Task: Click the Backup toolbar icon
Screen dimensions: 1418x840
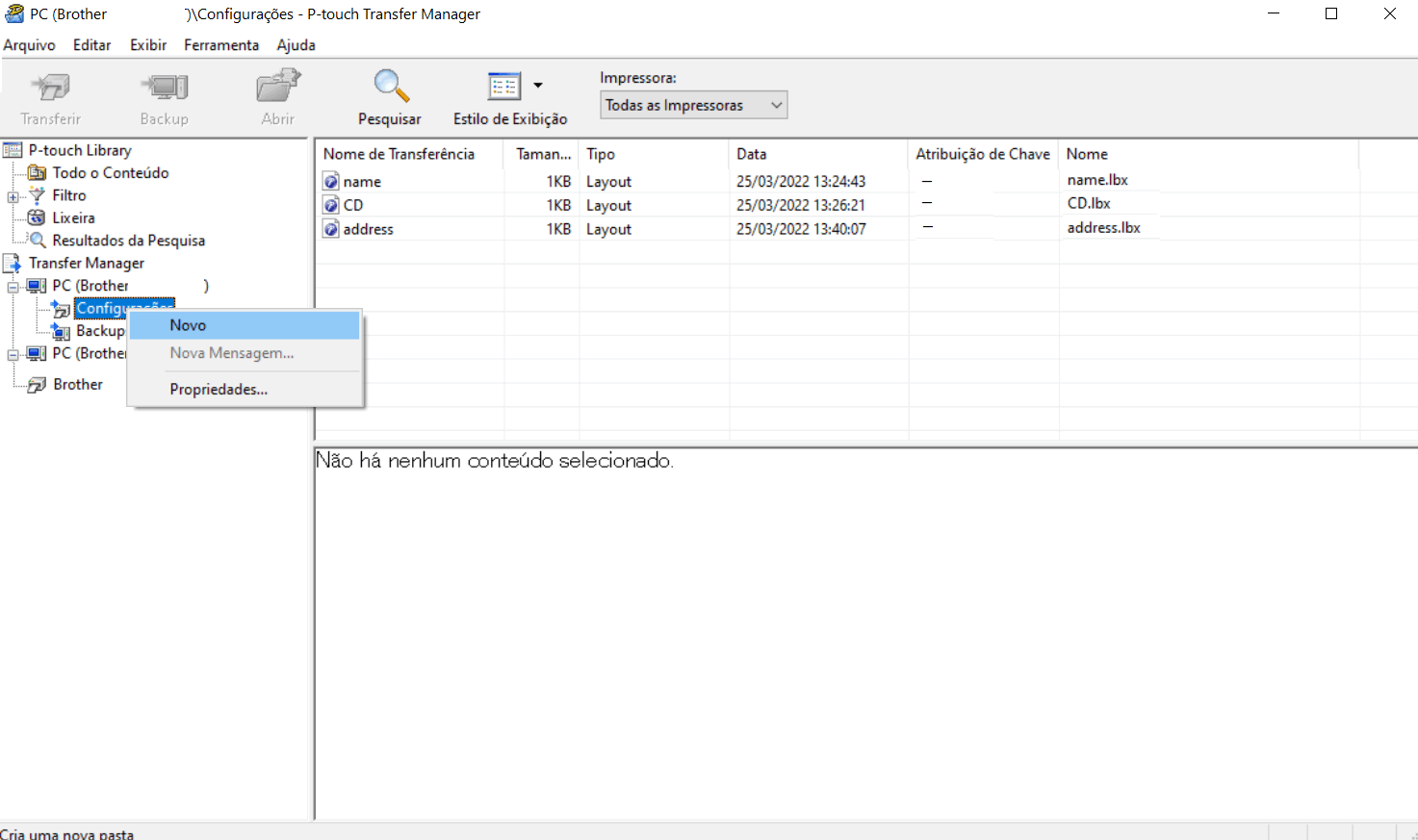Action: coord(165,88)
